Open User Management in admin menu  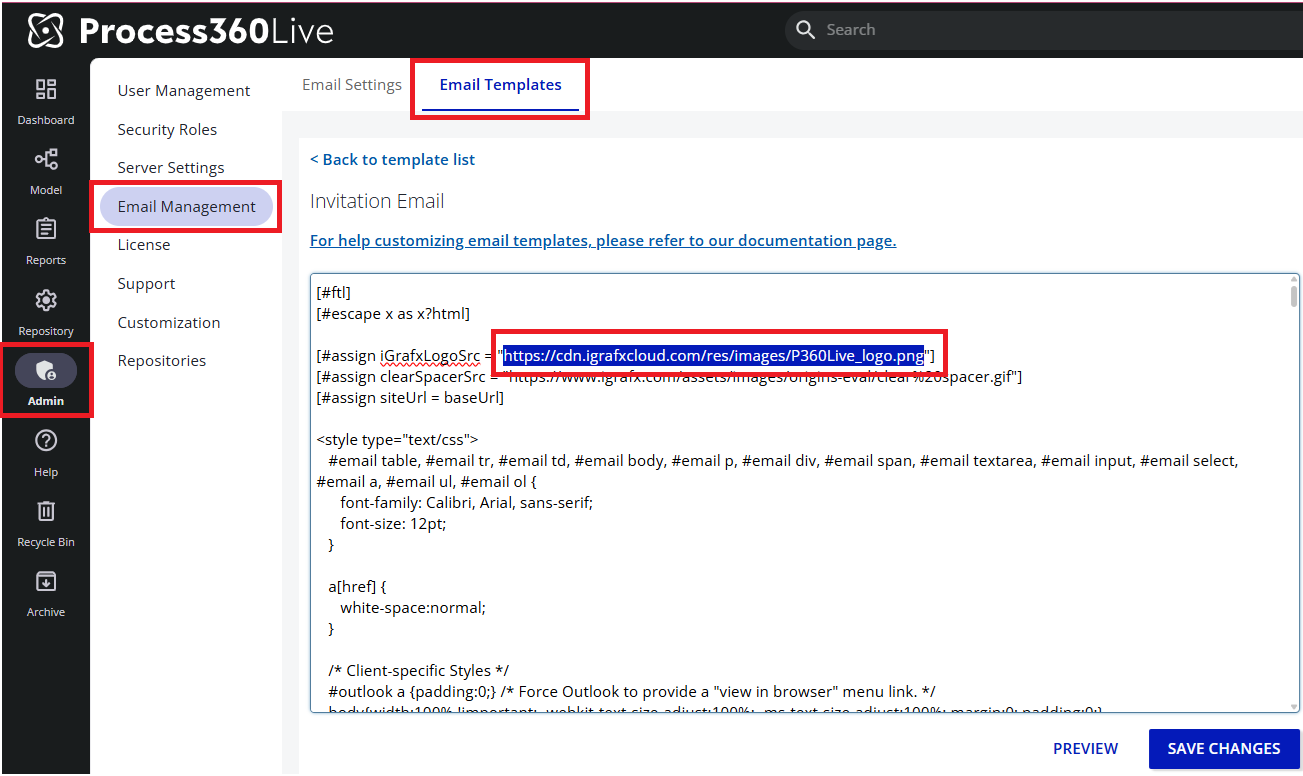point(184,91)
